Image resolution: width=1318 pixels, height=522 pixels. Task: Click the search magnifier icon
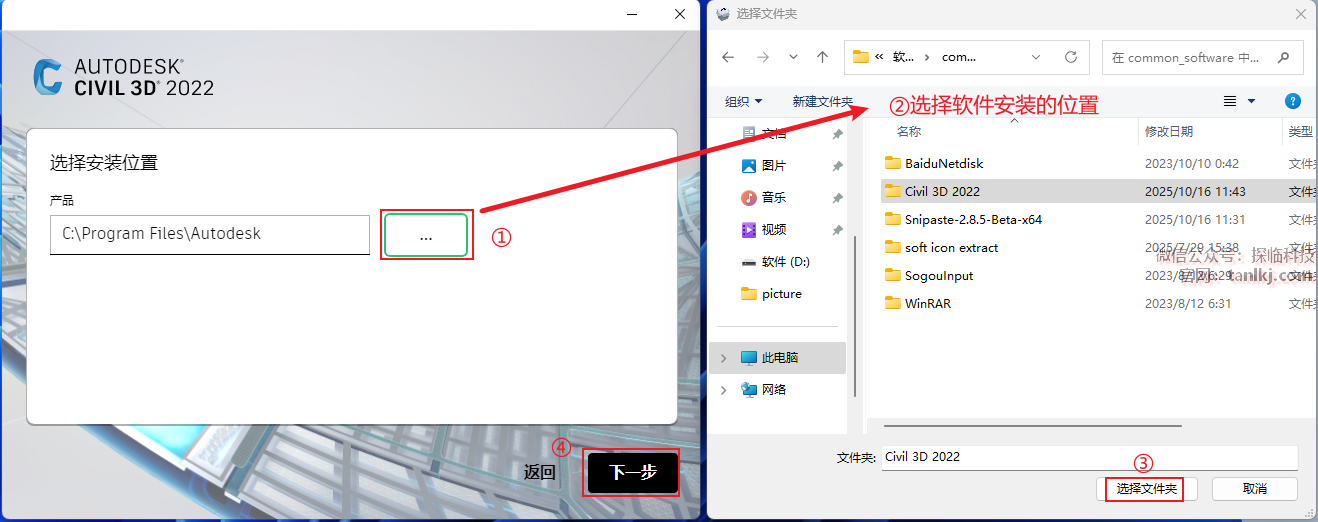click(x=1284, y=57)
